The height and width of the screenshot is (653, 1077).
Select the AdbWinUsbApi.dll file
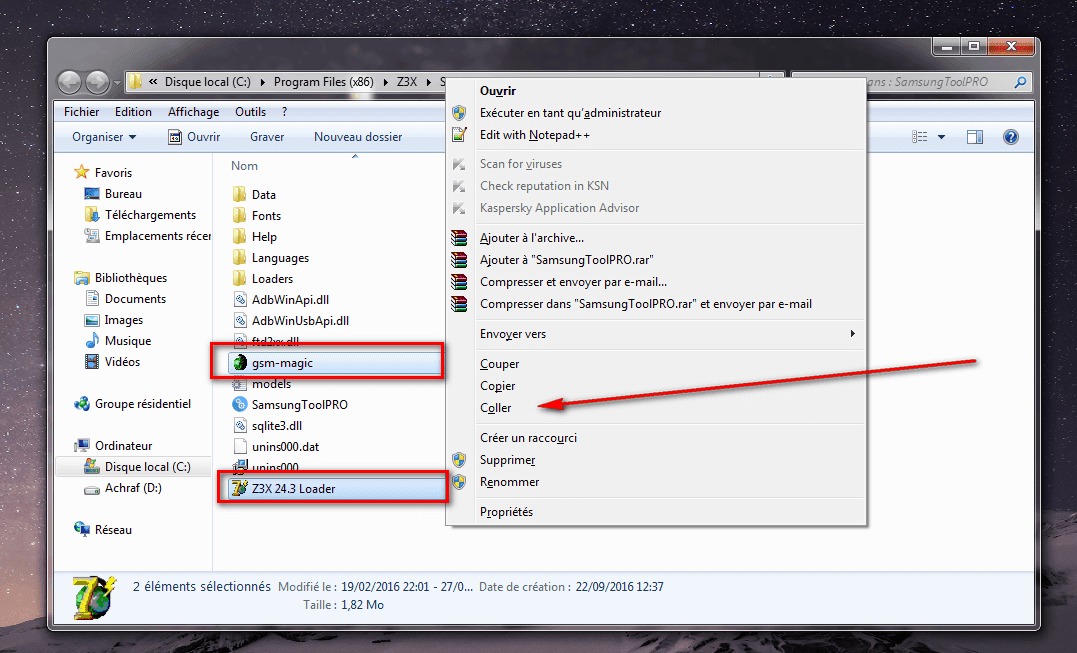tap(300, 321)
